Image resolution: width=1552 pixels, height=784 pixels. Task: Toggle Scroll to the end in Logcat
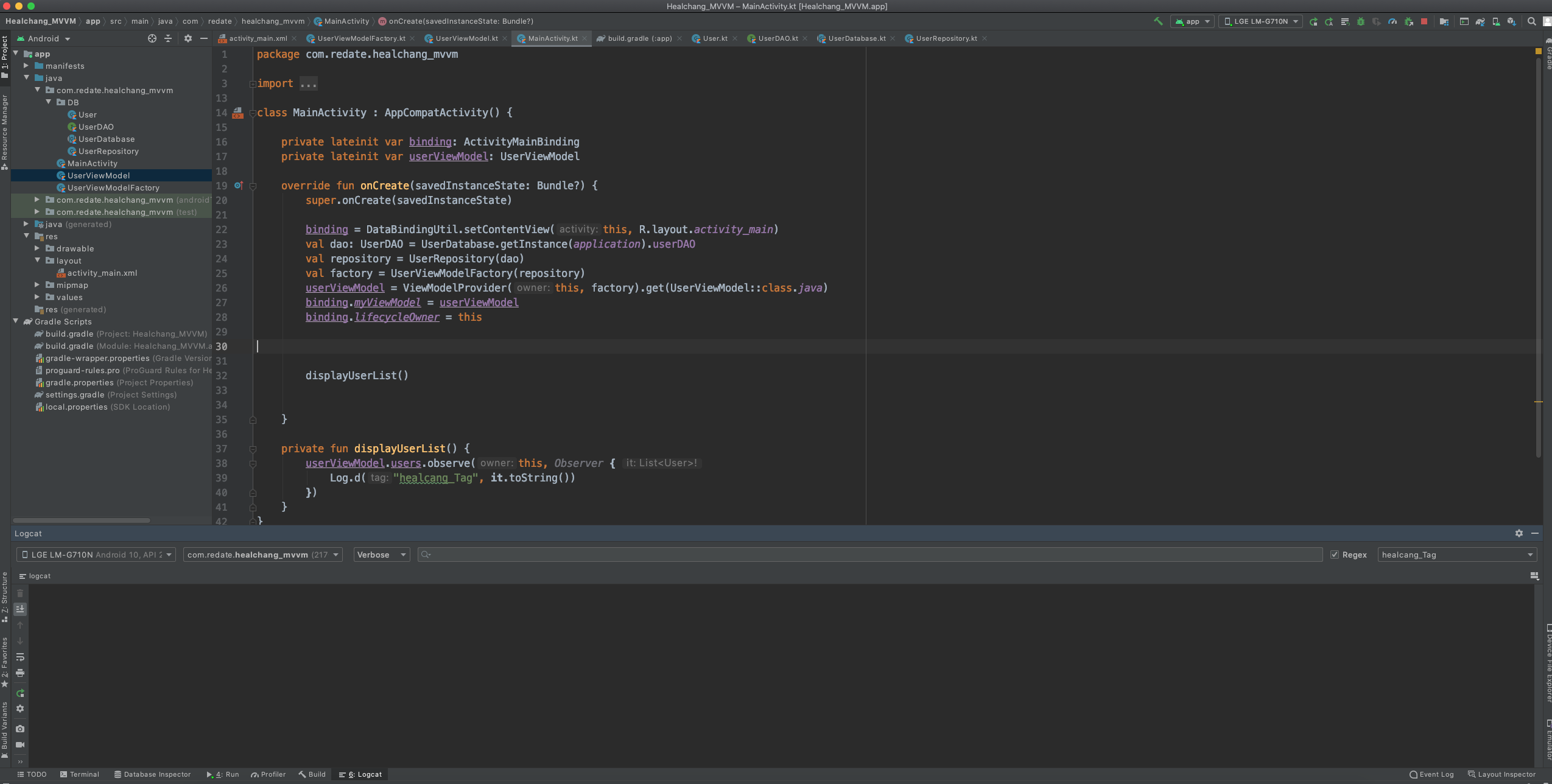point(20,609)
